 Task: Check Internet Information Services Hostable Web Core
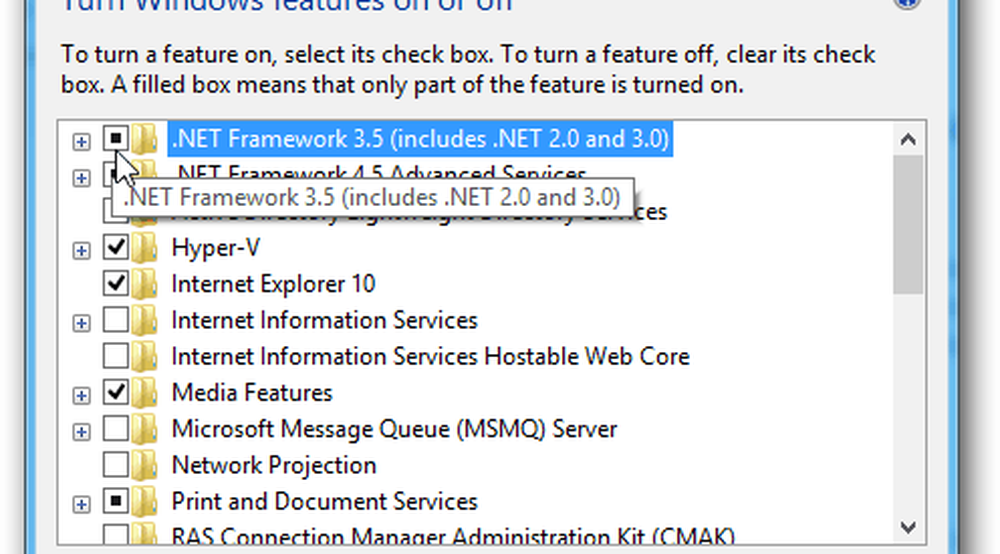[x=115, y=356]
